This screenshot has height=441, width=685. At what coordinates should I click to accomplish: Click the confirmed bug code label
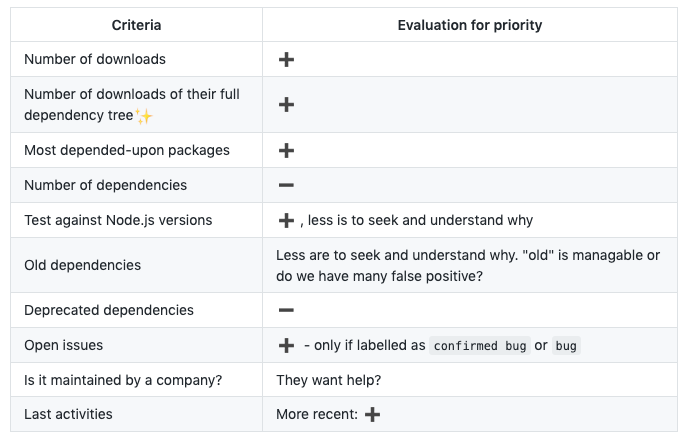click(x=479, y=346)
